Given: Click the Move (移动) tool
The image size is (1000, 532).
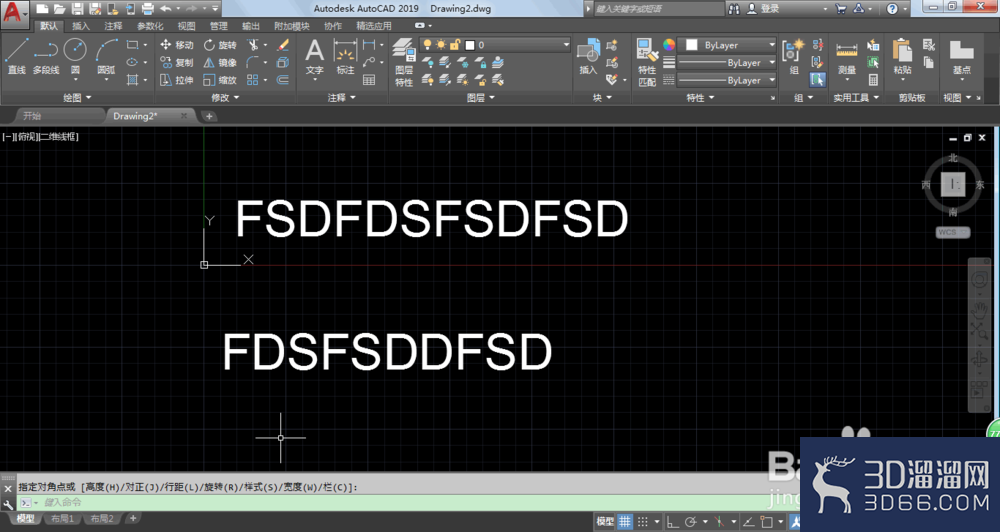Looking at the screenshot, I should (x=176, y=45).
